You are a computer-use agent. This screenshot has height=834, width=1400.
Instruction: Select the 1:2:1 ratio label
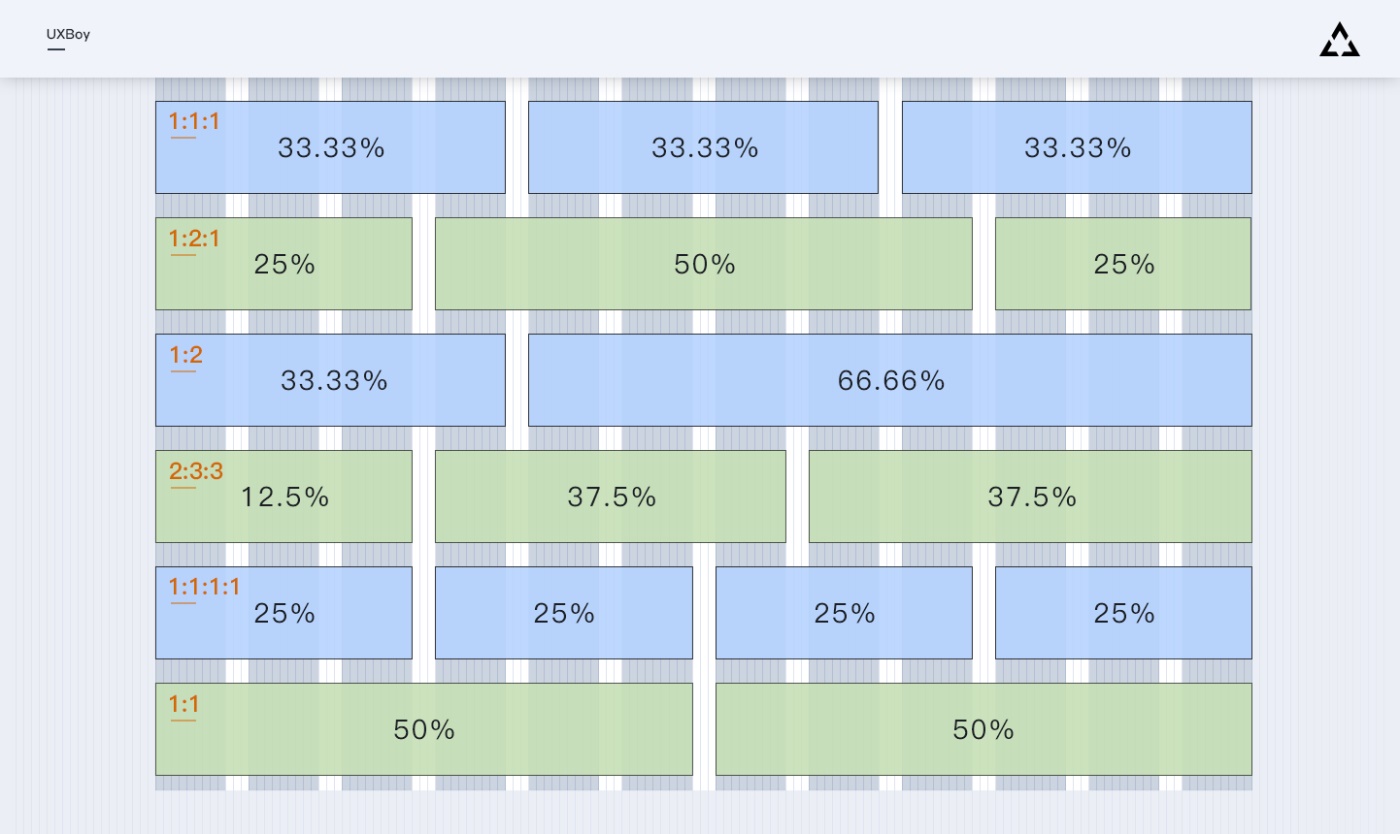[194, 239]
